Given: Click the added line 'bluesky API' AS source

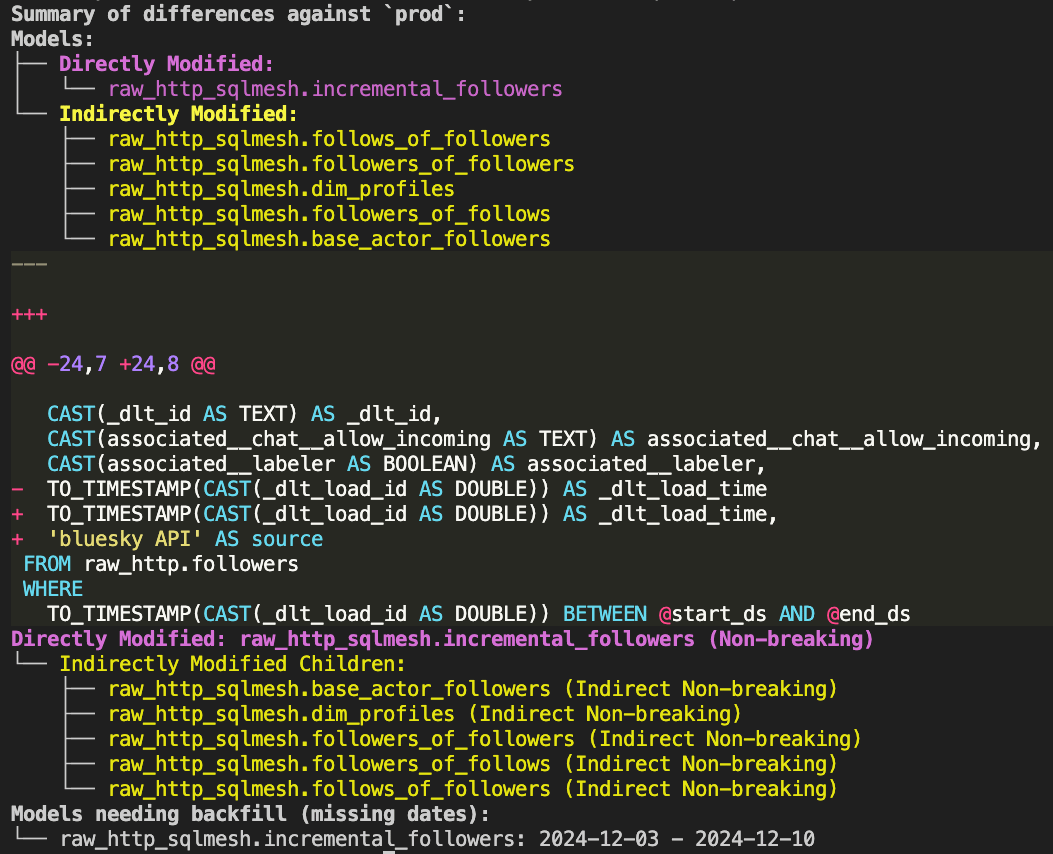Looking at the screenshot, I should 185,539.
